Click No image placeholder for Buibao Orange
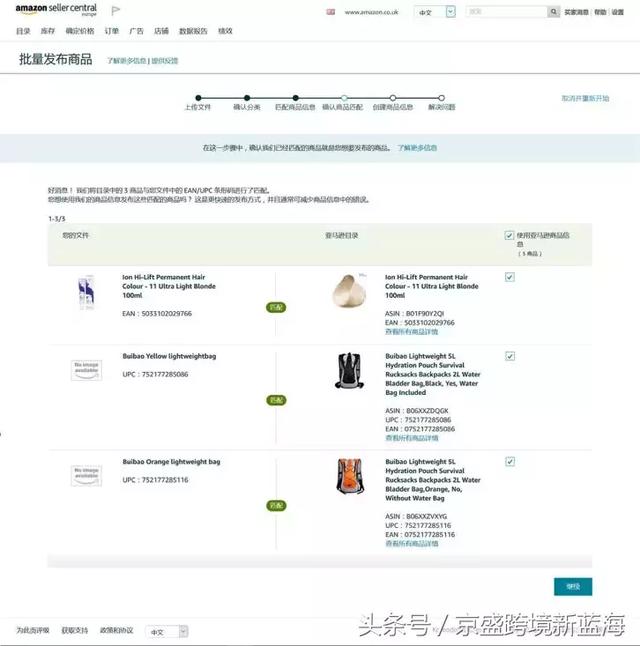Screen dimensions: 640x646 (87, 475)
